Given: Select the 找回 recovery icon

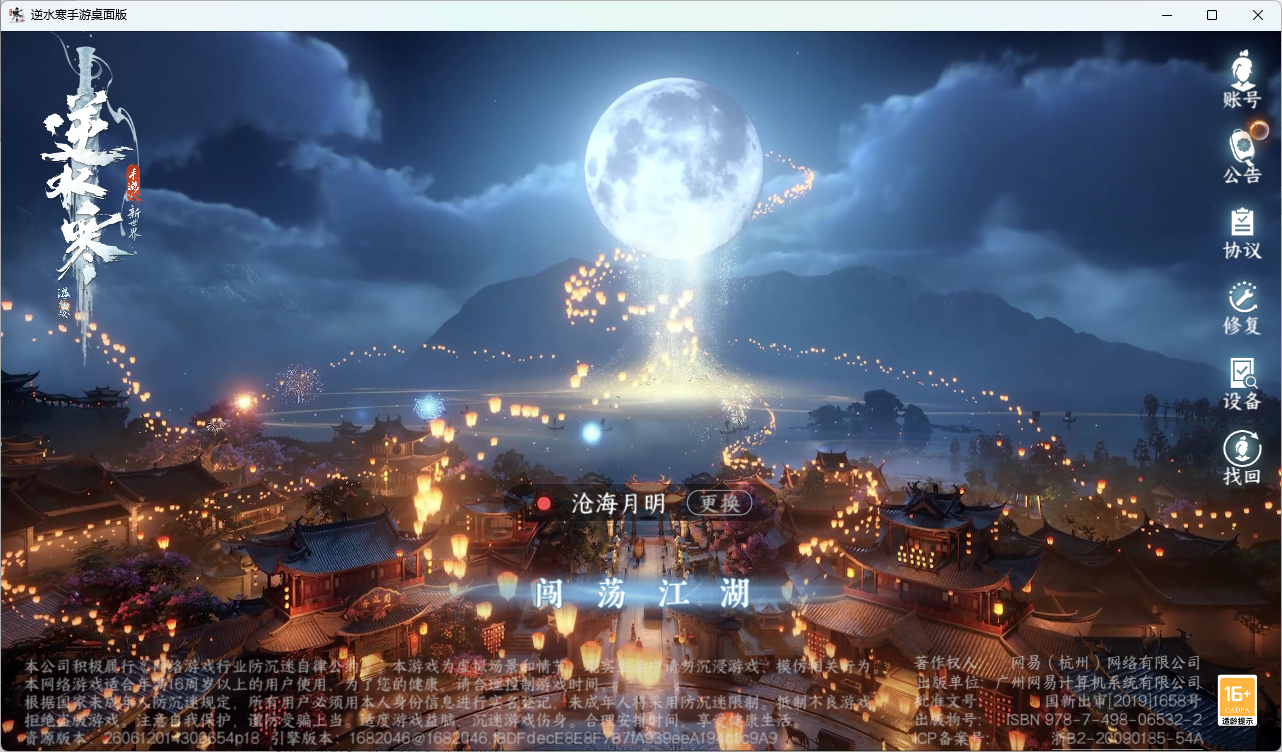Looking at the screenshot, I should (1242, 459).
